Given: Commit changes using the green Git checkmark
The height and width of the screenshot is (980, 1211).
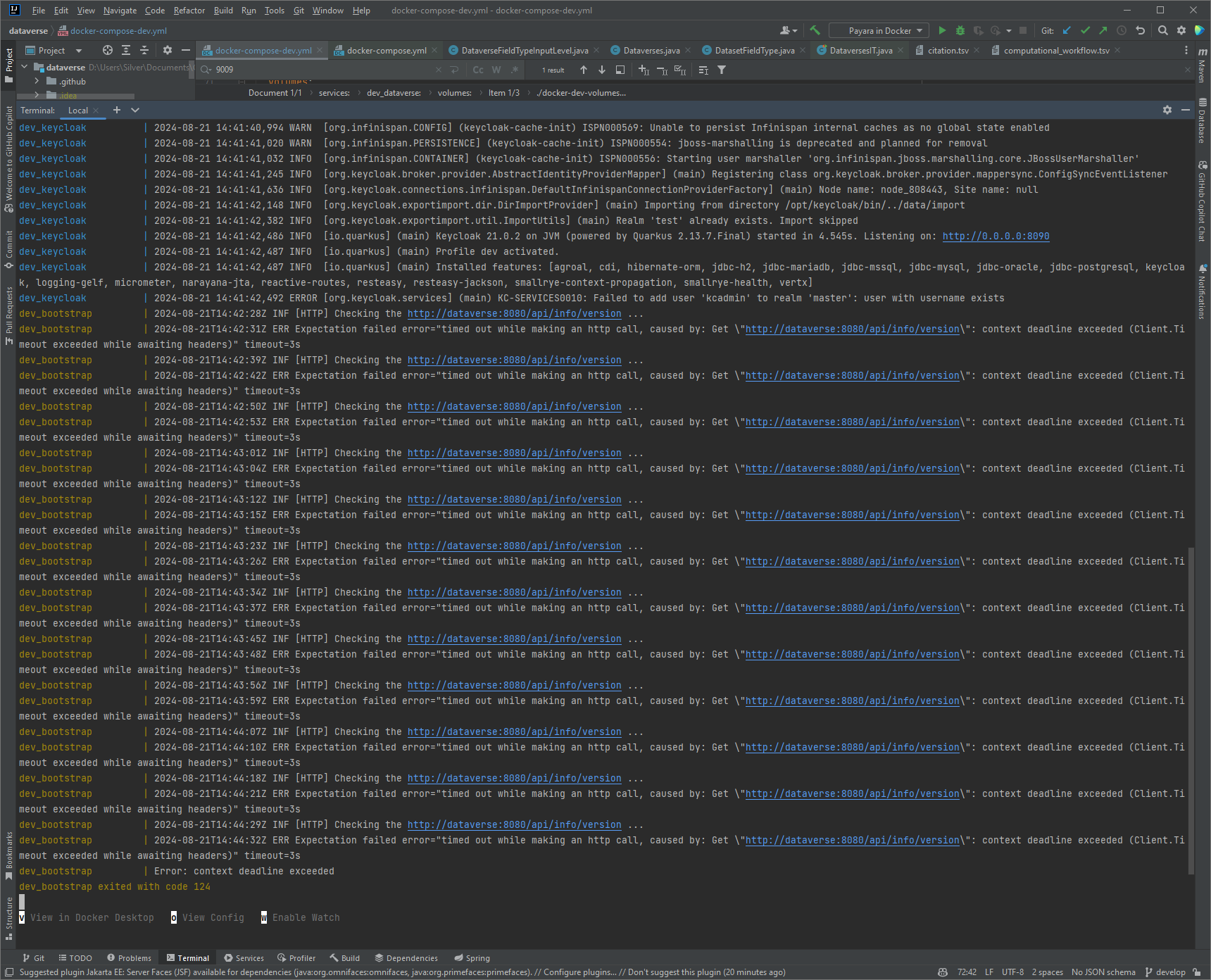Looking at the screenshot, I should tap(1085, 30).
